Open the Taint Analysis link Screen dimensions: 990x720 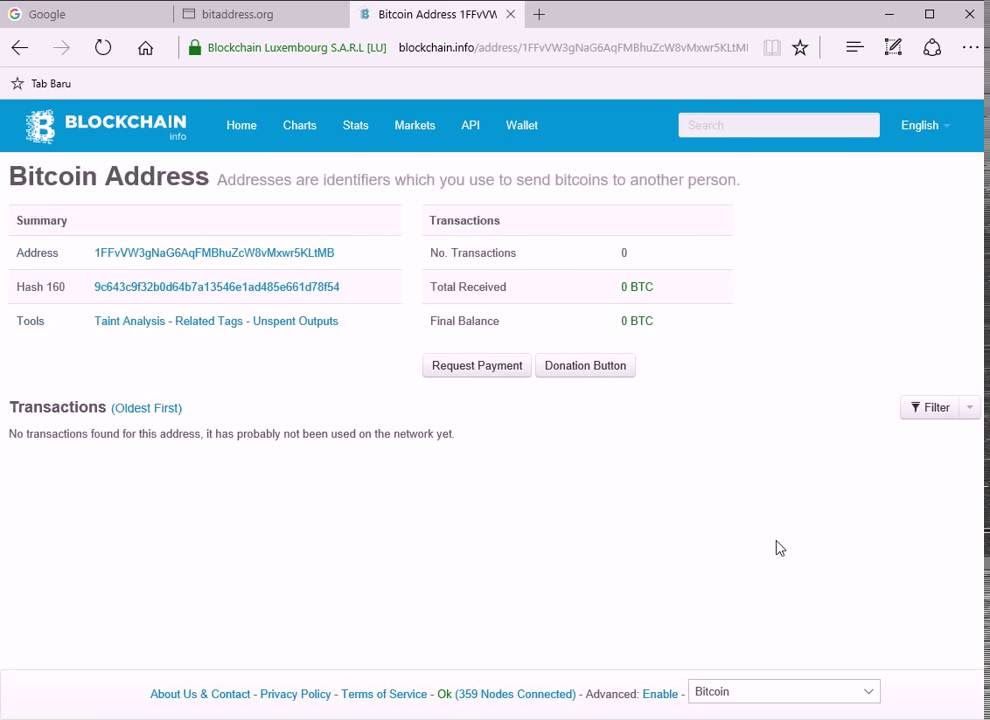[129, 321]
